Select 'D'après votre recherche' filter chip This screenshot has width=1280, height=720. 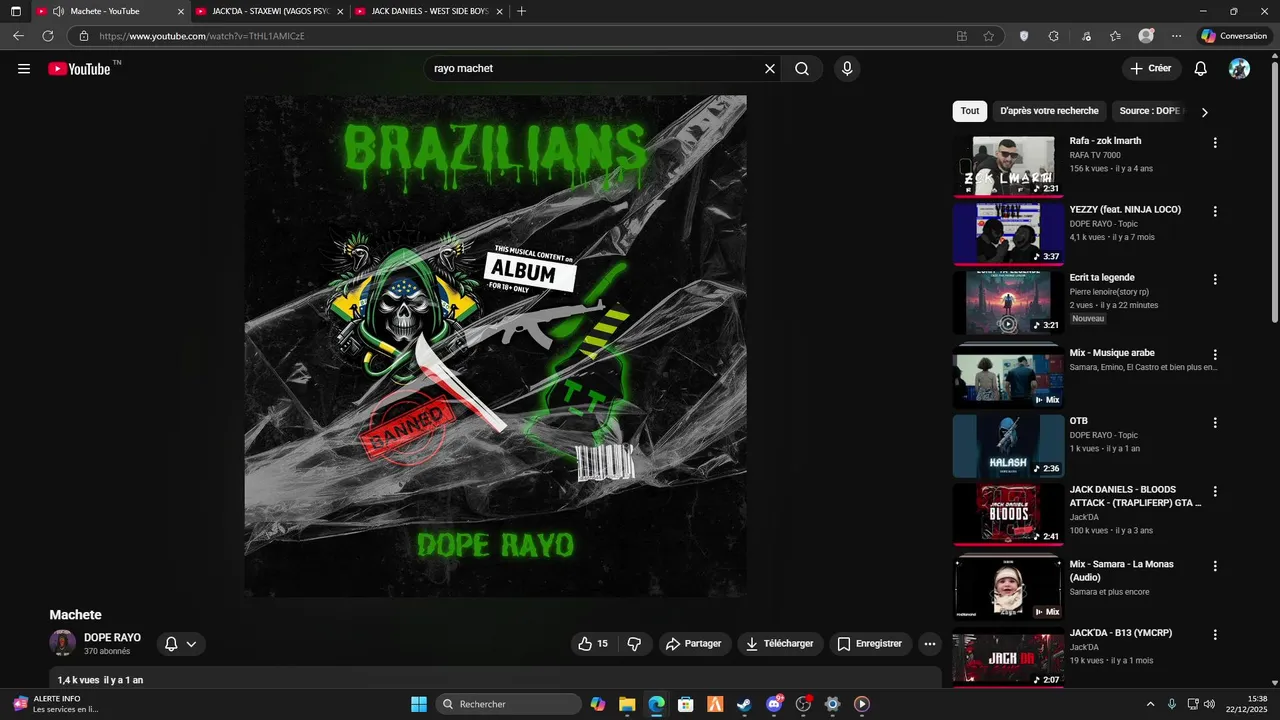[x=1049, y=111]
